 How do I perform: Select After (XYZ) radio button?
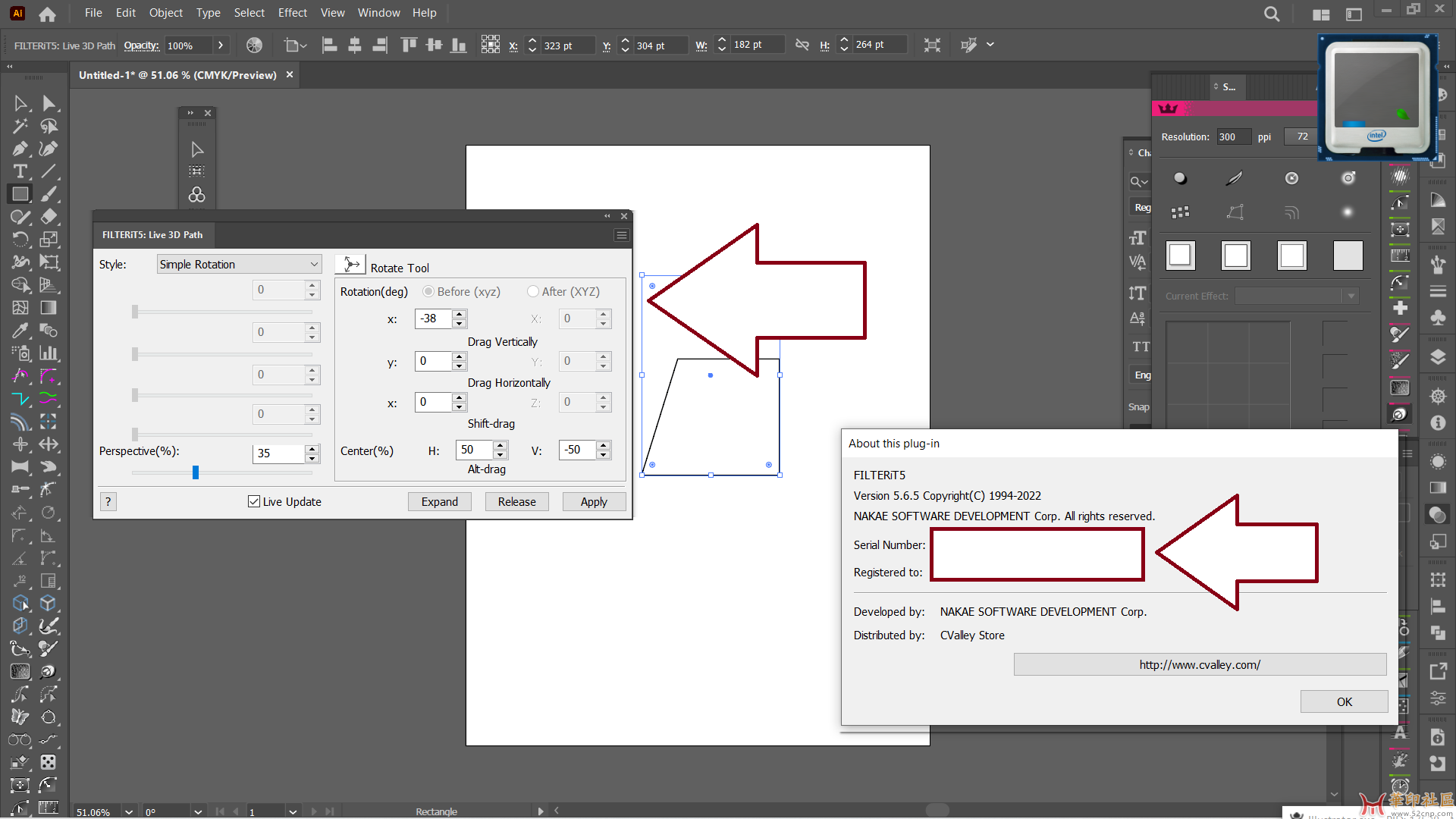pos(533,291)
